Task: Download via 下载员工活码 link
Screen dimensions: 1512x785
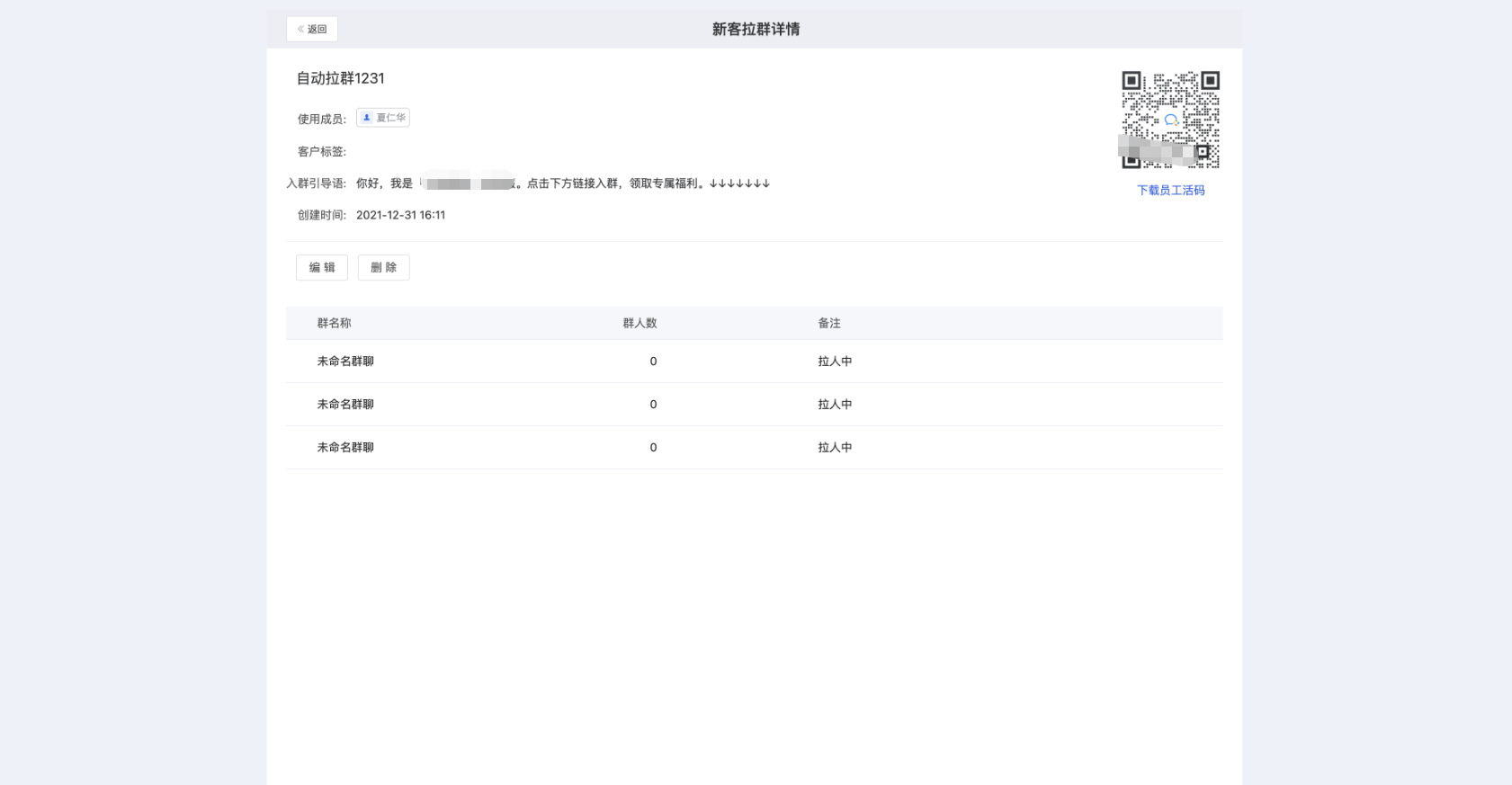Action: pos(1170,191)
